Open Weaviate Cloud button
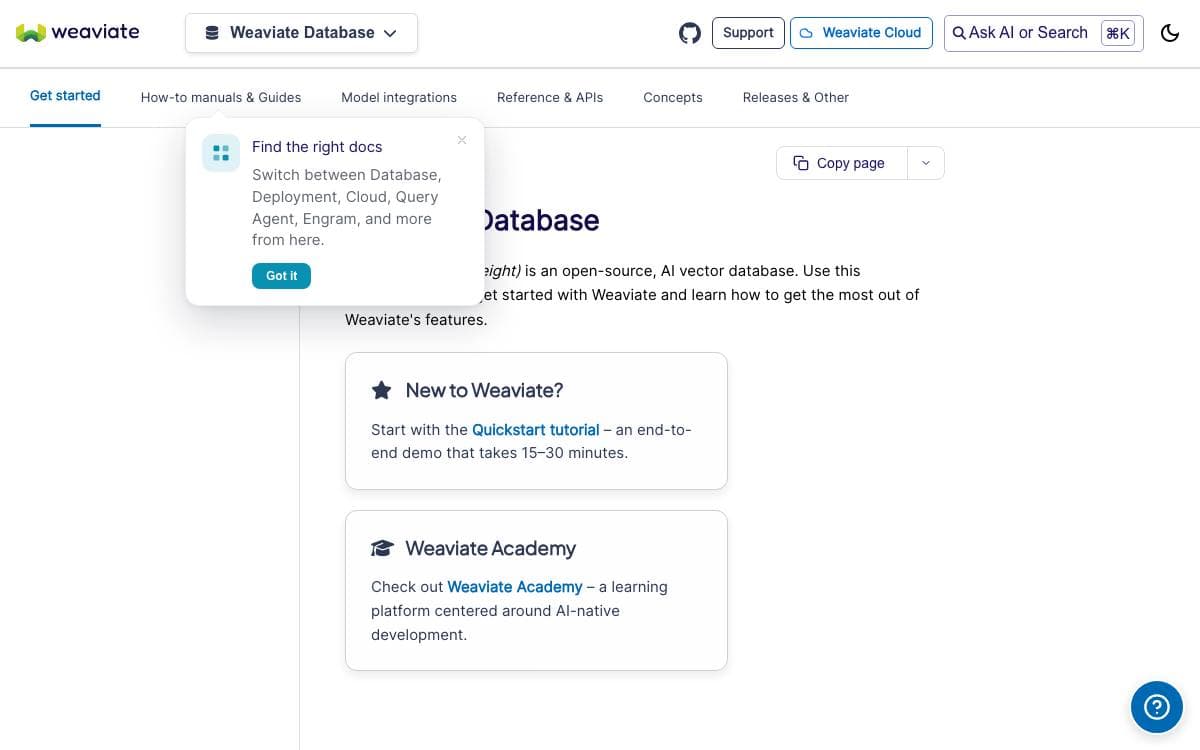 click(861, 33)
